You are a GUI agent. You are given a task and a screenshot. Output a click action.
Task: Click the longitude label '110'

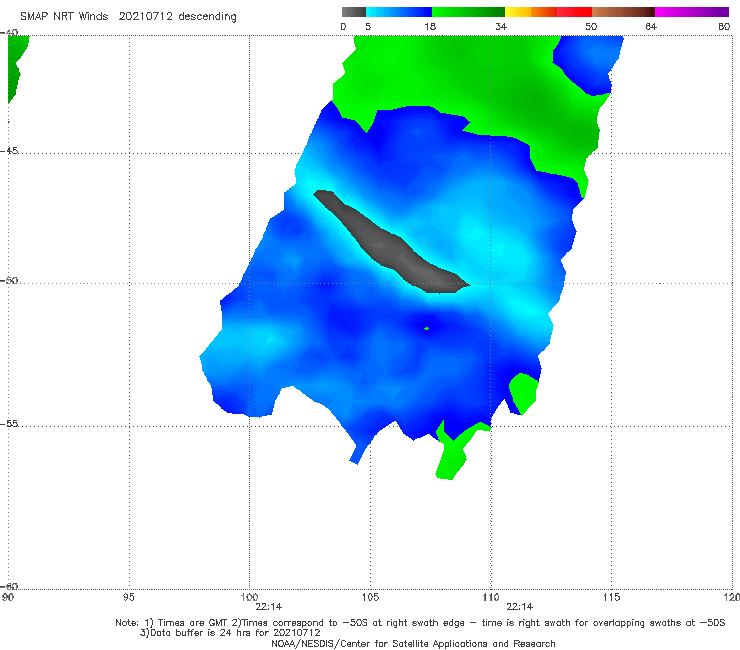pos(491,598)
